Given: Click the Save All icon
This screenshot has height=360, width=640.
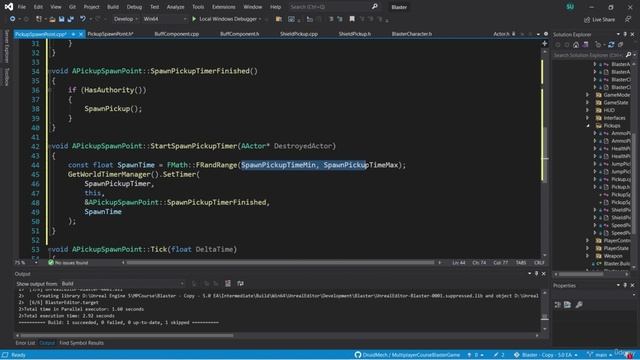Looking at the screenshot, I should click(71, 19).
